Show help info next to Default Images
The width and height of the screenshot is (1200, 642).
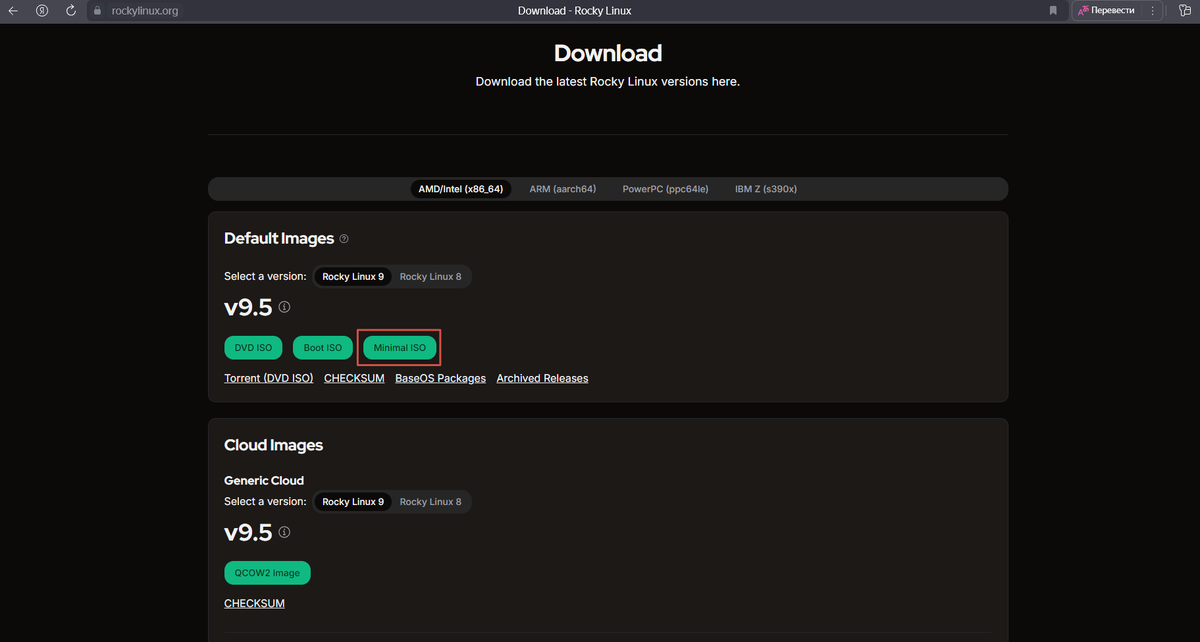click(344, 239)
